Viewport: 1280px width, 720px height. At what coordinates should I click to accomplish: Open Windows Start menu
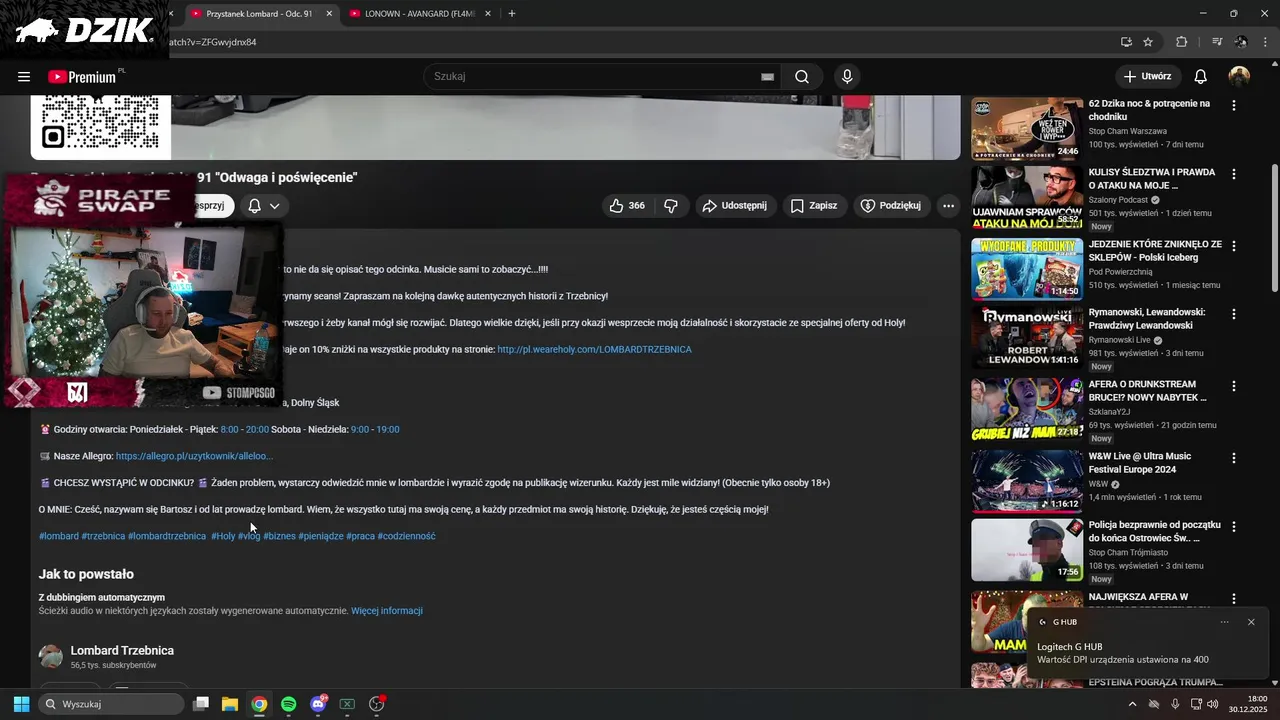[21, 704]
